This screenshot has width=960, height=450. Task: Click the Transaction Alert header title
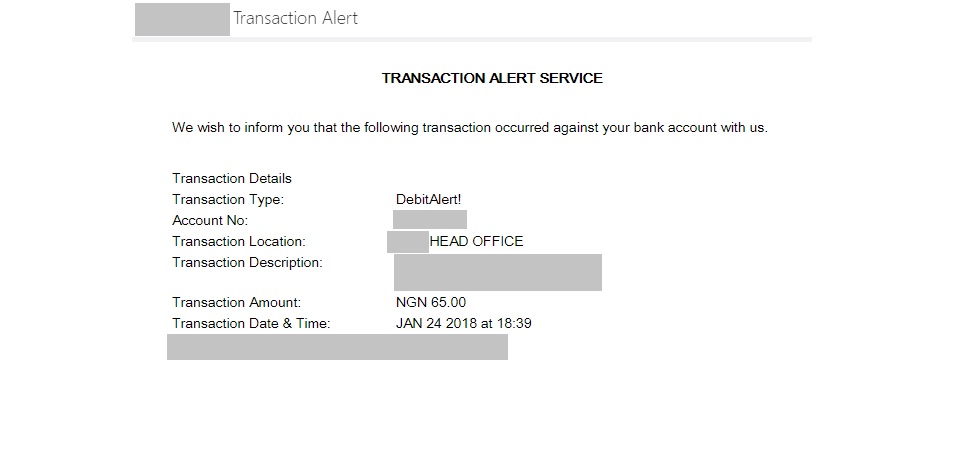pyautogui.click(x=295, y=18)
